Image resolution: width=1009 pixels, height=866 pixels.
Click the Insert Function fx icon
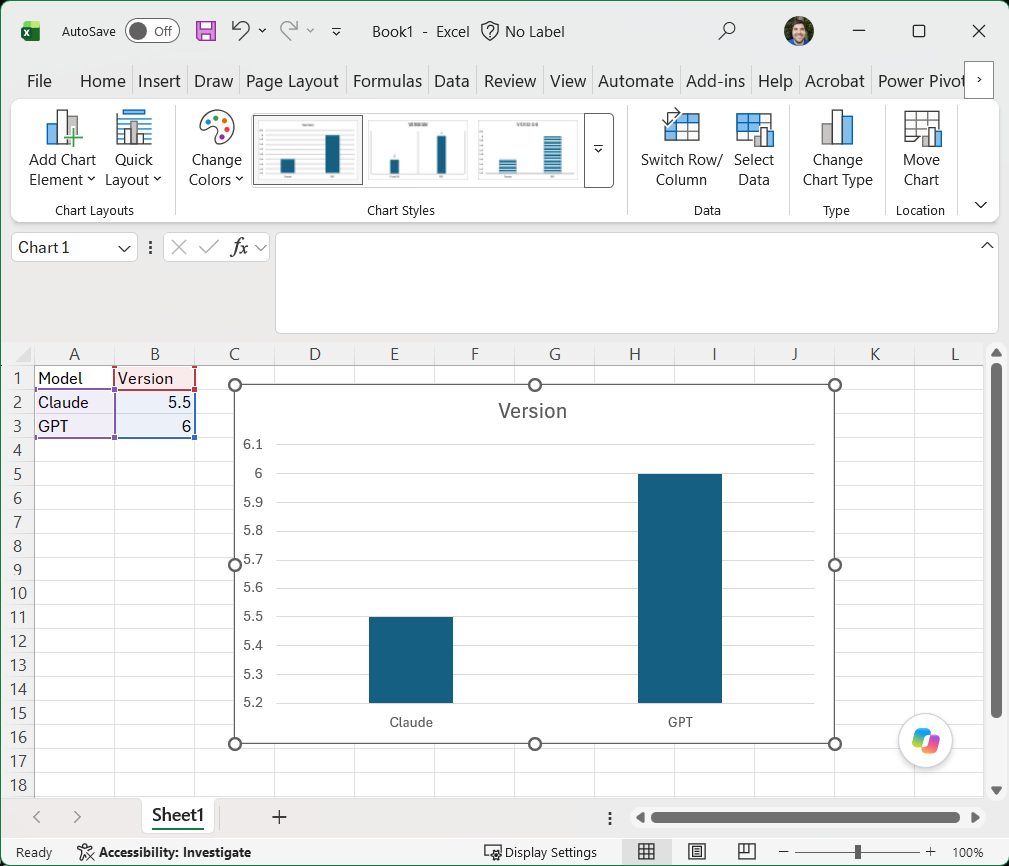coord(239,247)
